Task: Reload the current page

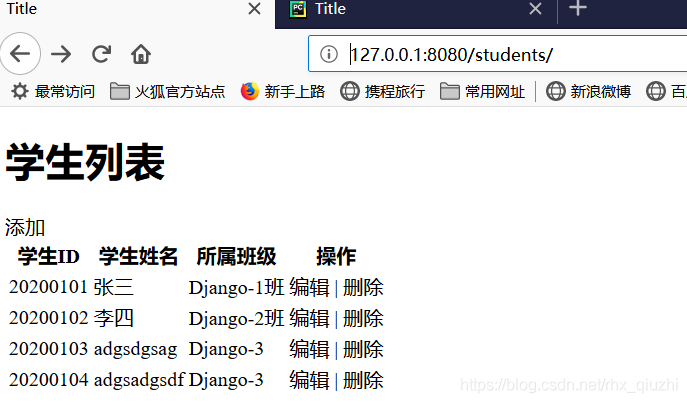Action: tap(101, 54)
